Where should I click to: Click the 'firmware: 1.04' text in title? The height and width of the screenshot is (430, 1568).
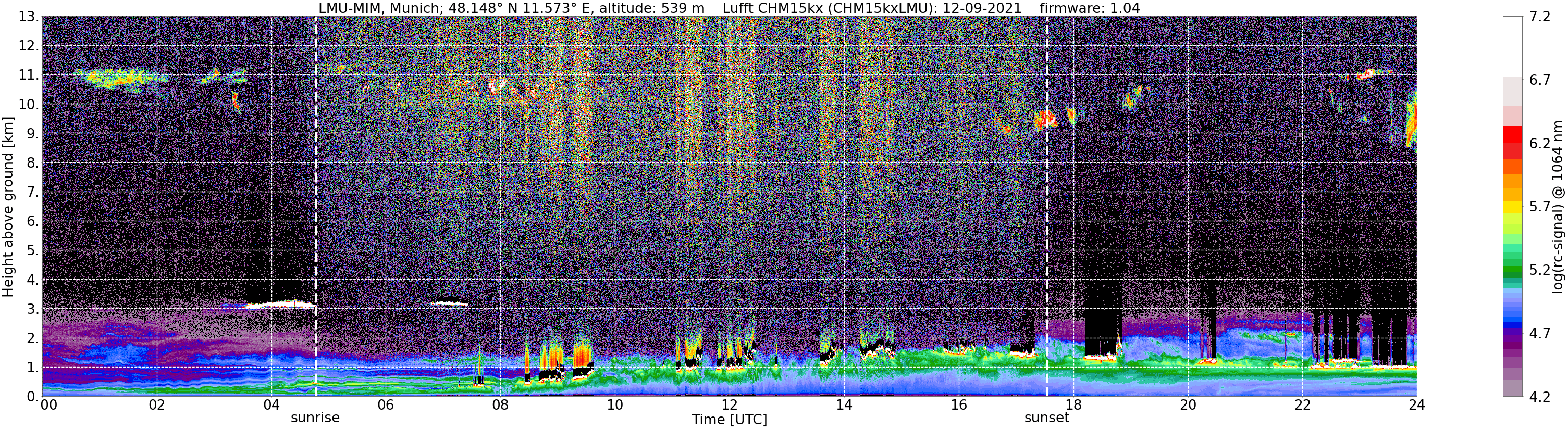(x=1090, y=8)
